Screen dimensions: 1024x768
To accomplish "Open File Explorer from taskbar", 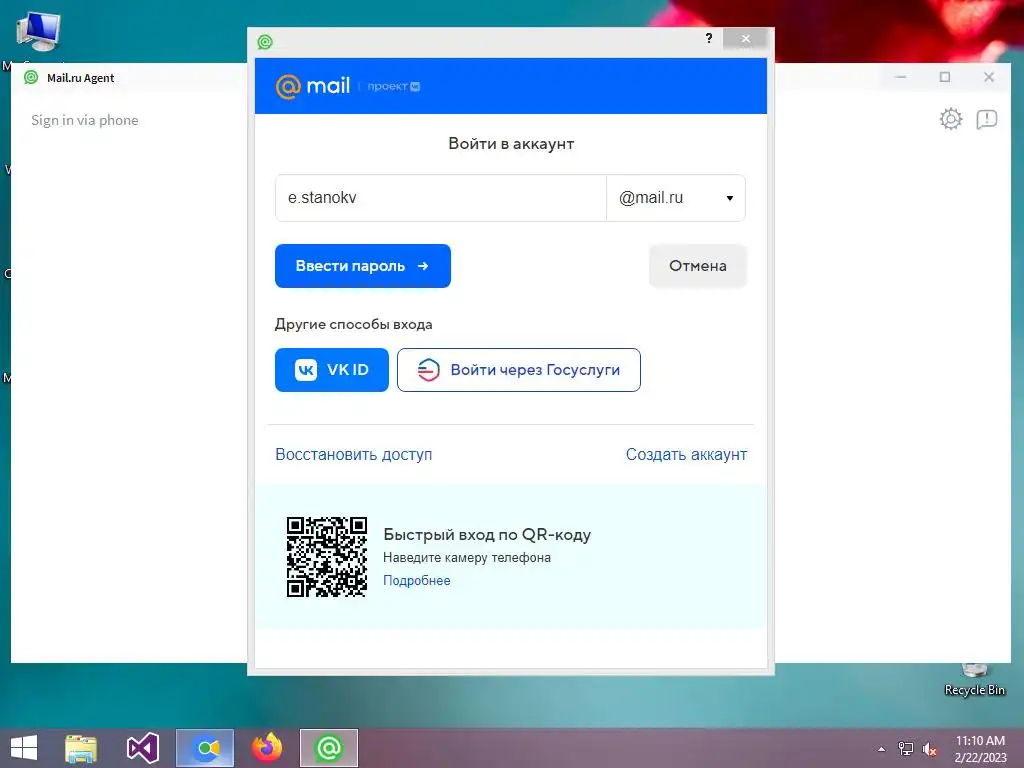I will (x=81, y=748).
